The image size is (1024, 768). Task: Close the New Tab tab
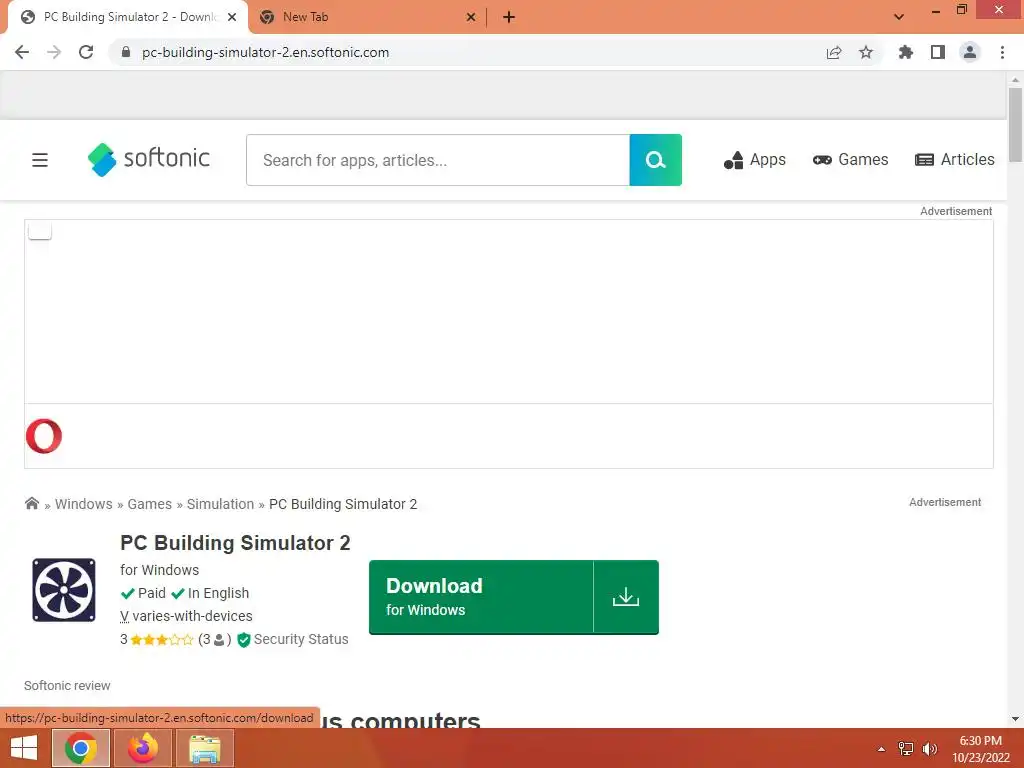pyautogui.click(x=471, y=17)
